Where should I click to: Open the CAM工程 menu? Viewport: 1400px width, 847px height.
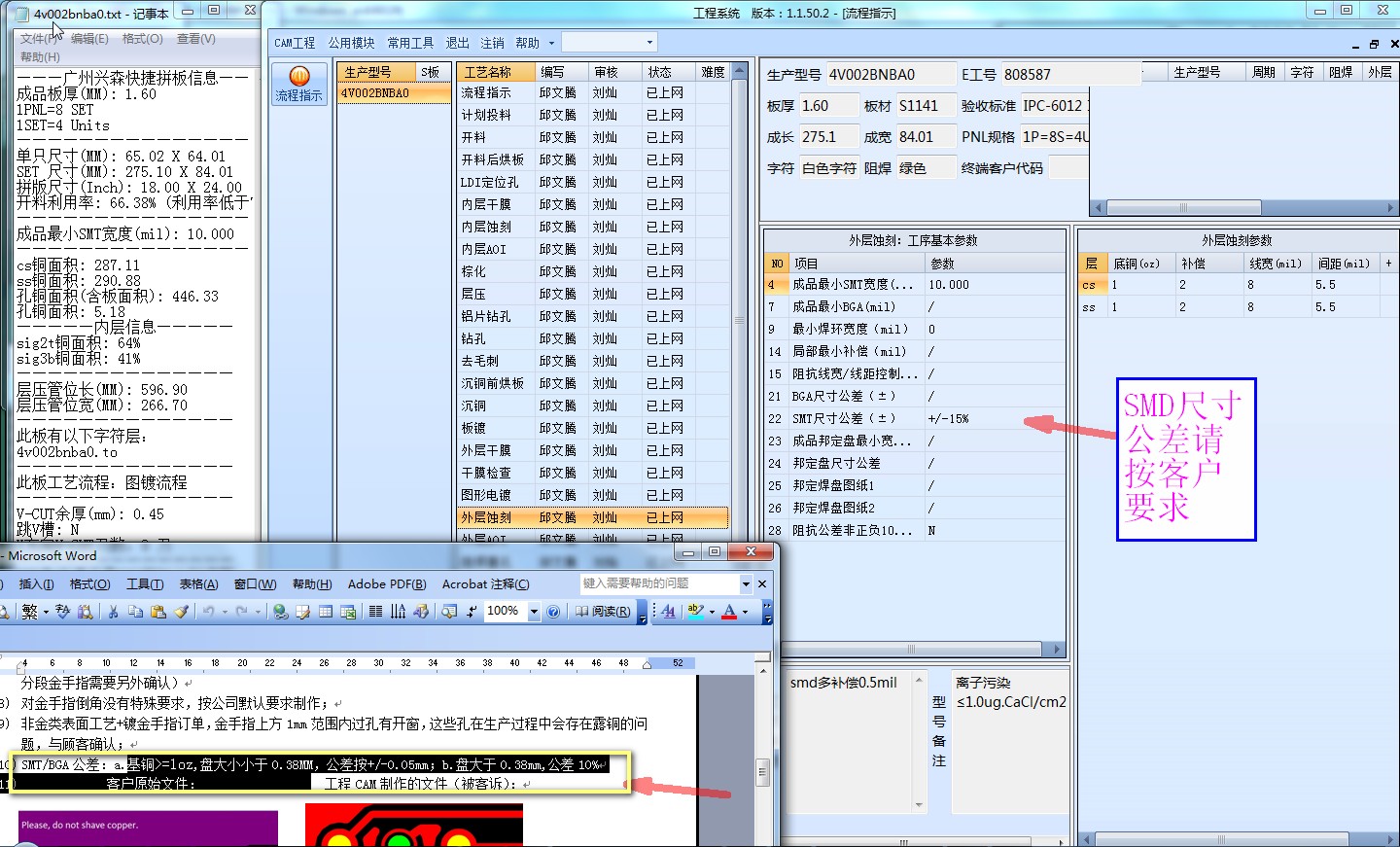click(x=295, y=43)
